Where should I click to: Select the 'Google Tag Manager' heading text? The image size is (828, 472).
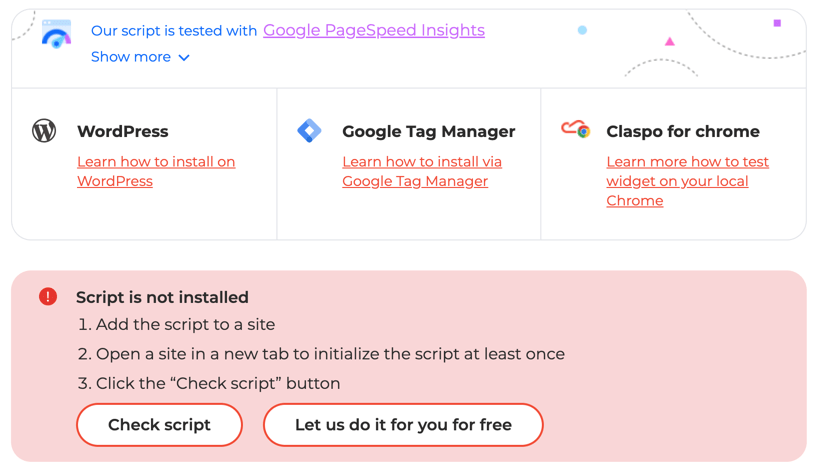(428, 131)
